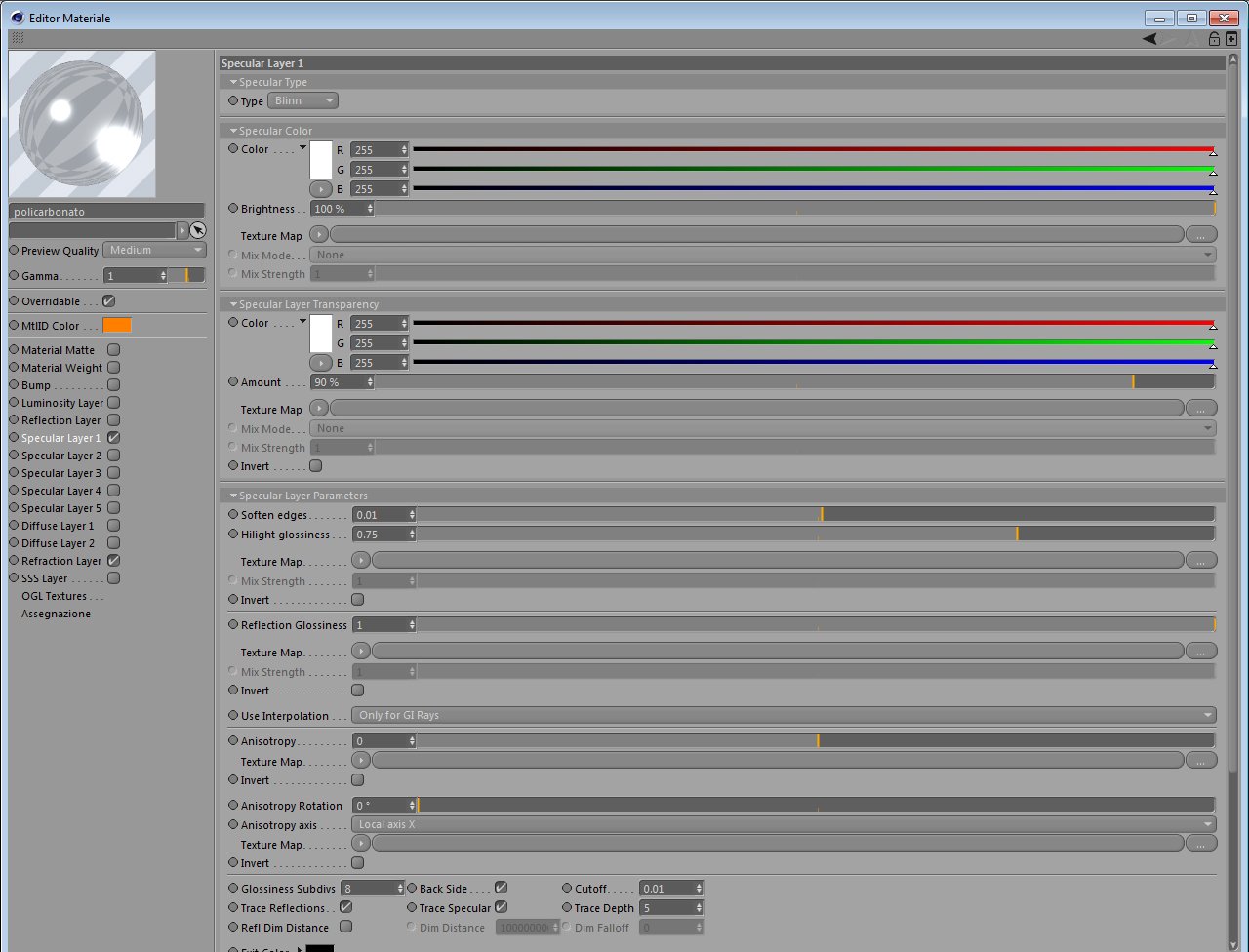Click the back arrow in the editor header

tap(1150, 39)
